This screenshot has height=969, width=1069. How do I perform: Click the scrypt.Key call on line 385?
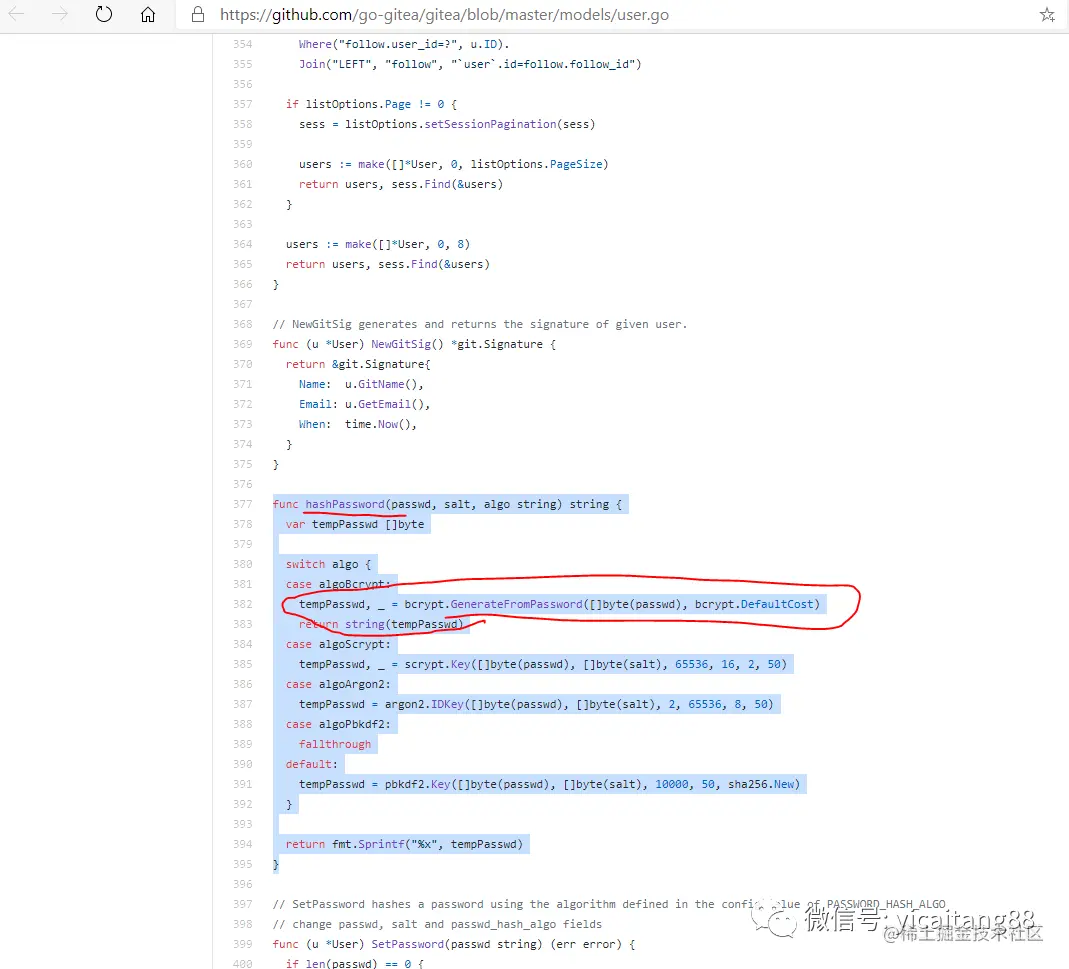pos(595,664)
